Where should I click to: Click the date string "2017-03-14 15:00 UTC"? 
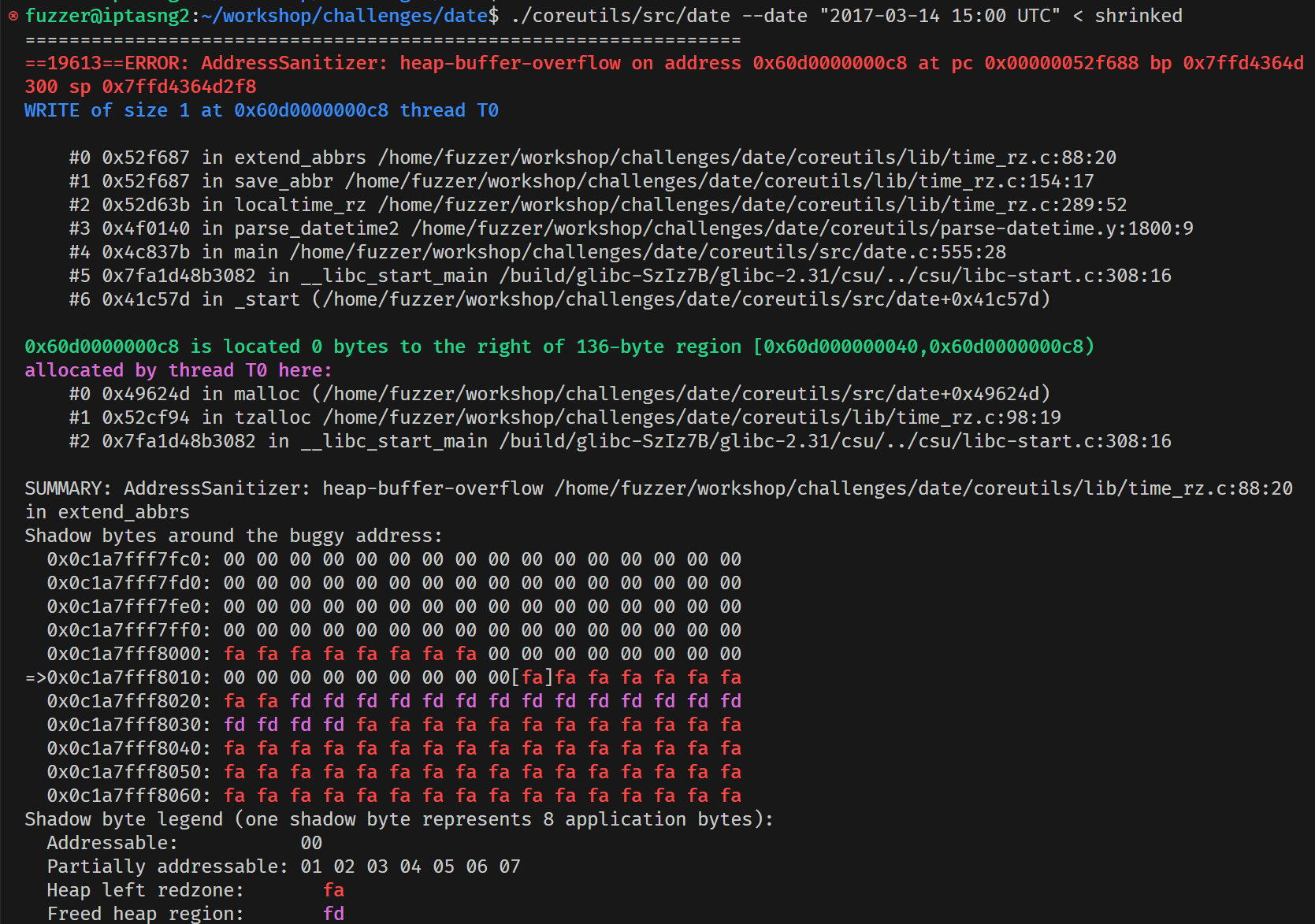click(939, 16)
